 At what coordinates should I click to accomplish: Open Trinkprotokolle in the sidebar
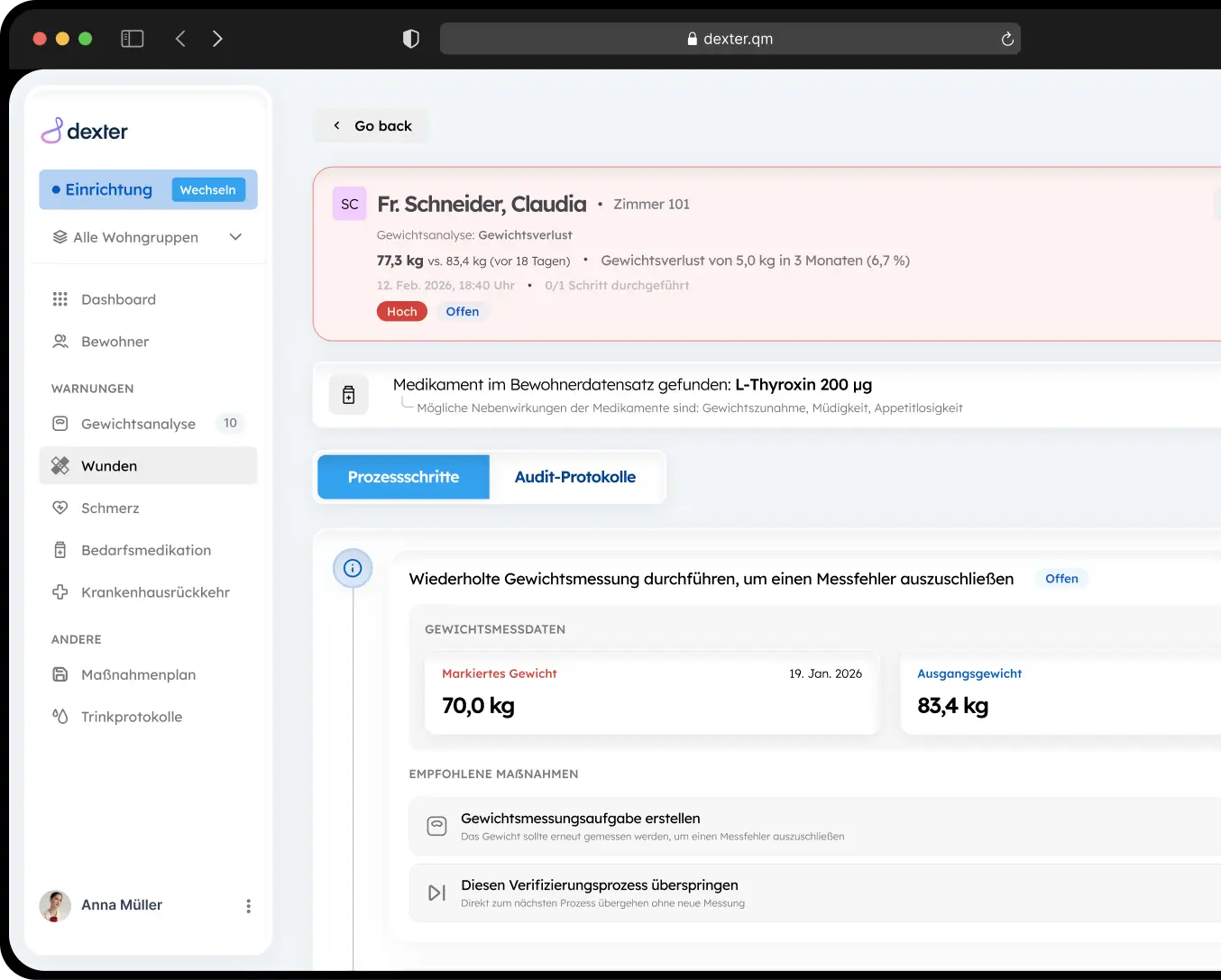tap(148, 717)
